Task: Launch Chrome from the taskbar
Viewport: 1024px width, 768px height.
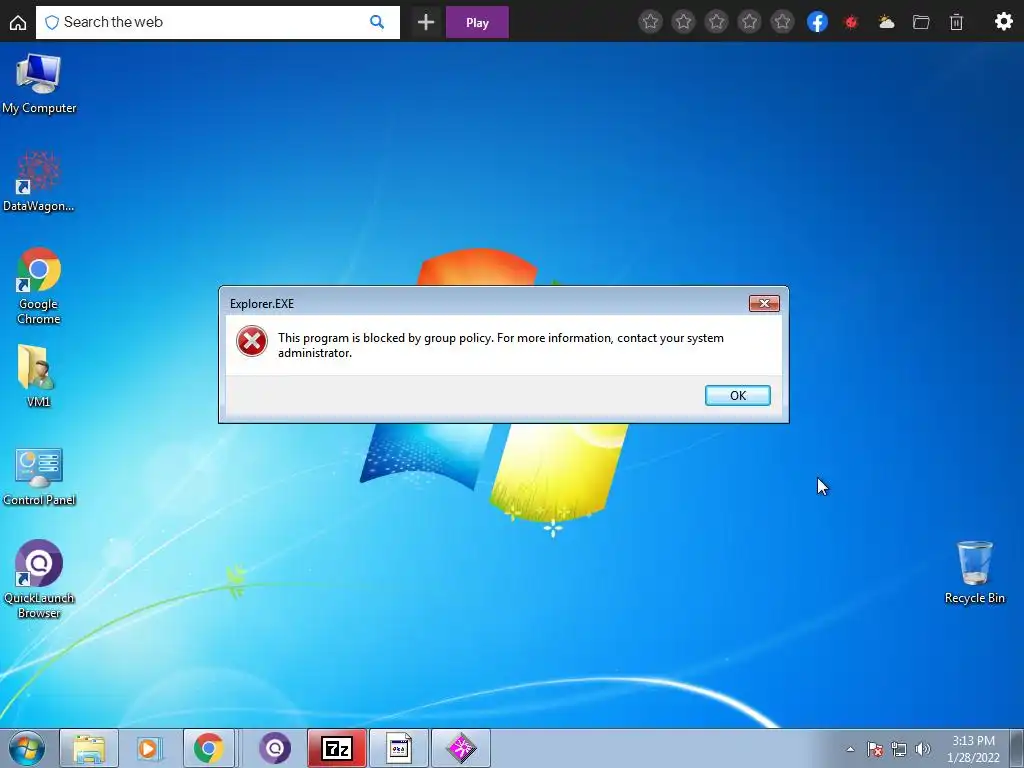Action: [x=208, y=748]
